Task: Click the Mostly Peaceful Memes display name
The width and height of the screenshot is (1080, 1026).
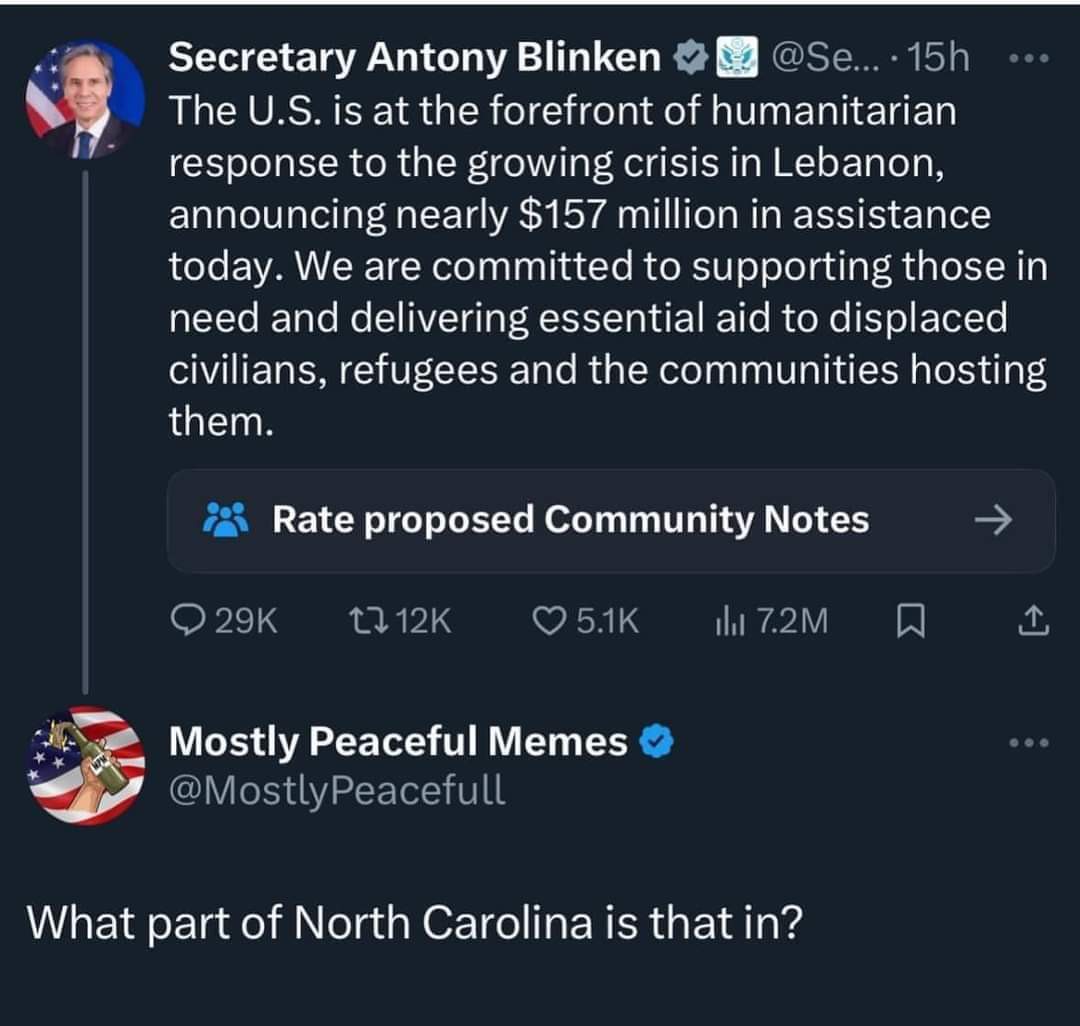Action: [397, 742]
